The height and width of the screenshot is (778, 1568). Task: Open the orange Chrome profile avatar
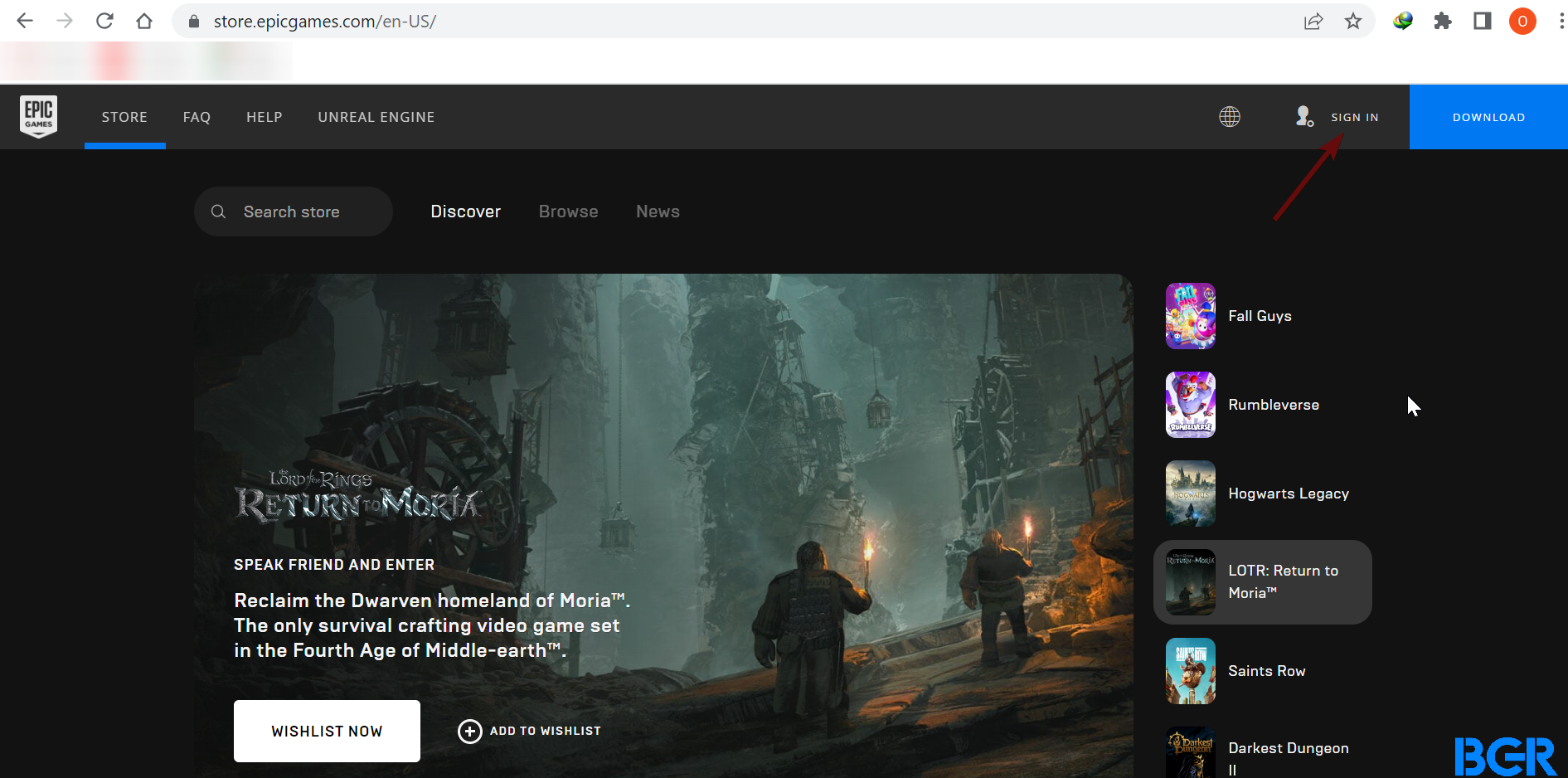1522,21
